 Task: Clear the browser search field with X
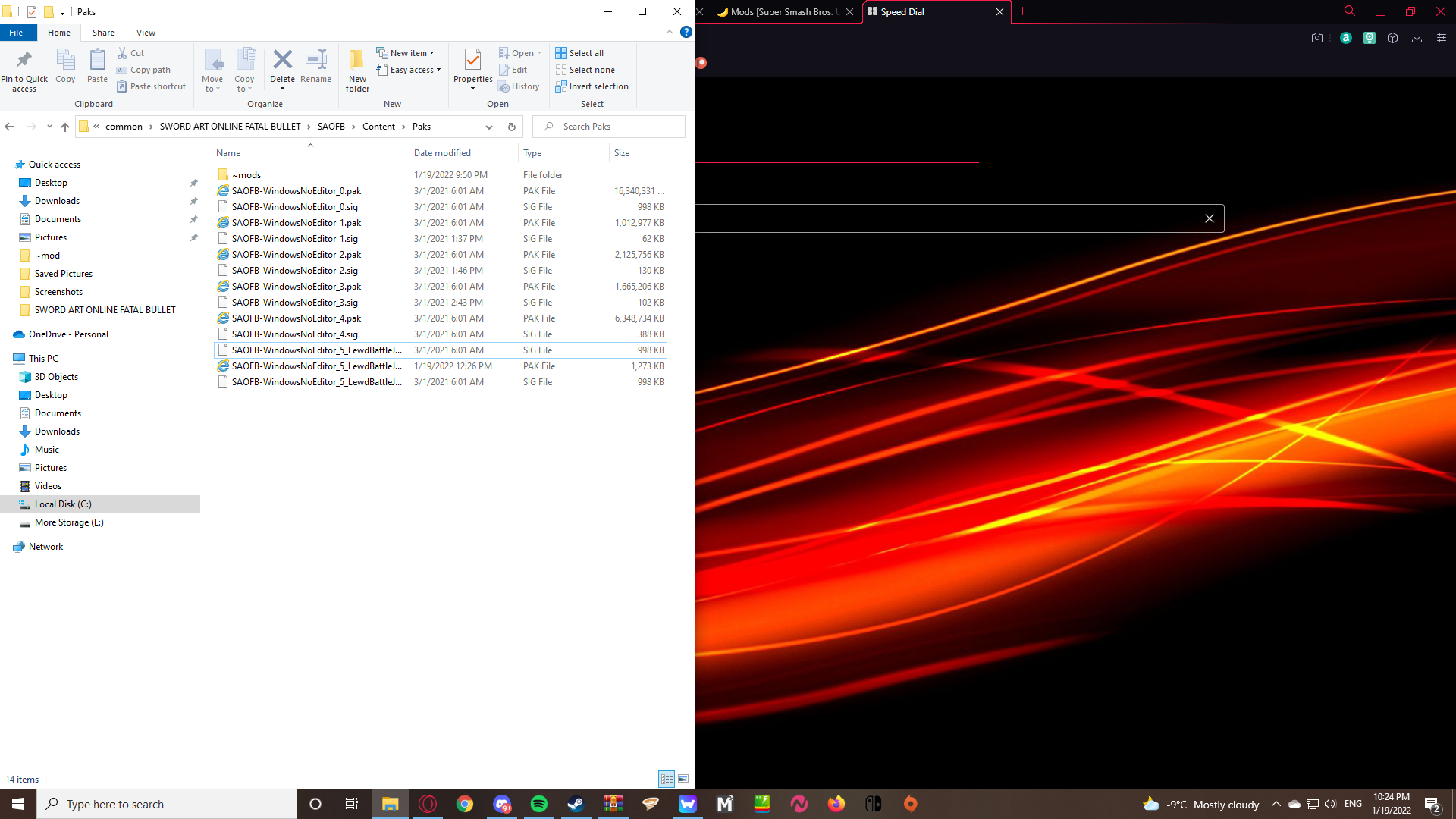(x=1210, y=218)
